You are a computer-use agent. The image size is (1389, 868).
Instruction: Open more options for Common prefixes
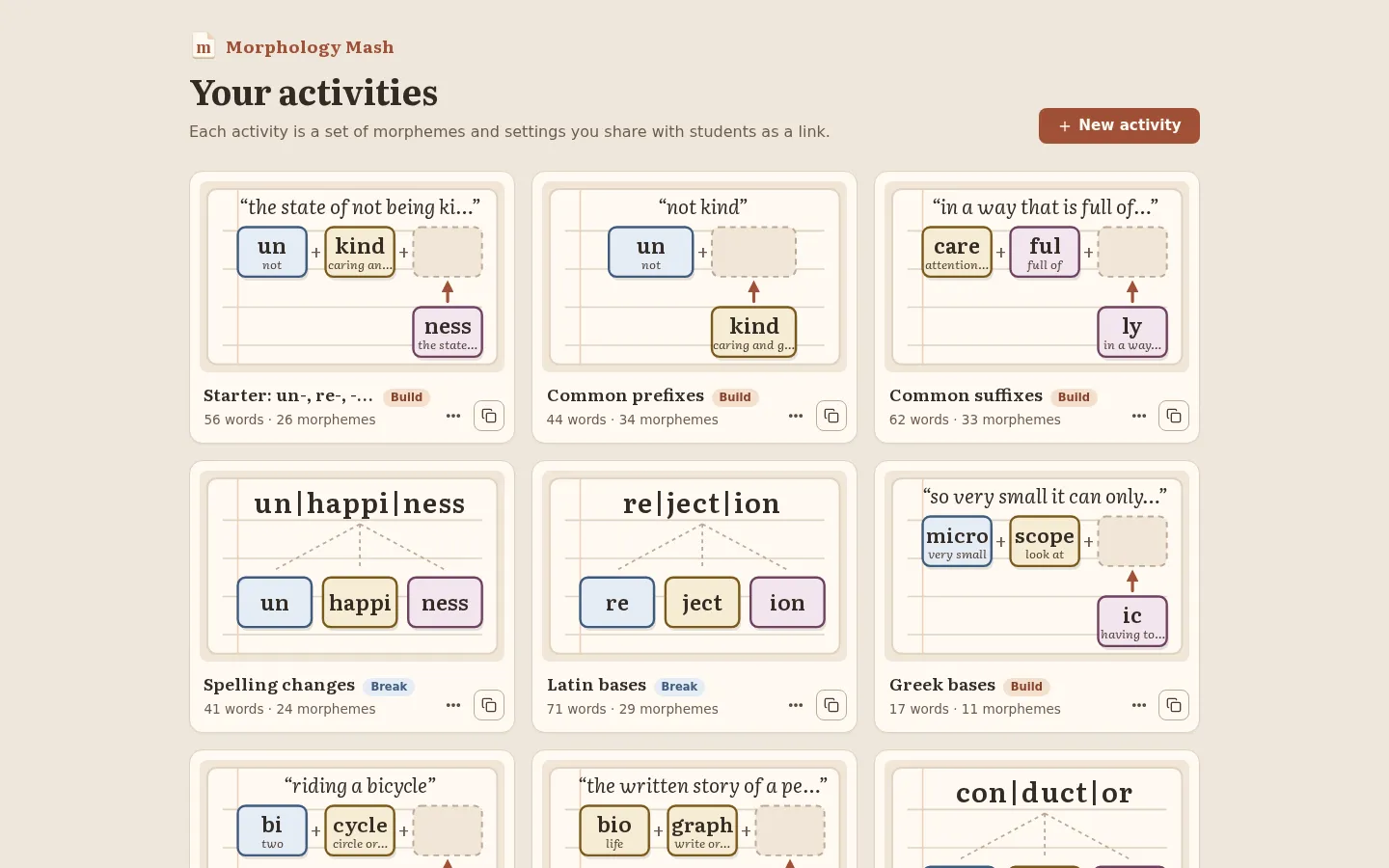pyautogui.click(x=796, y=416)
